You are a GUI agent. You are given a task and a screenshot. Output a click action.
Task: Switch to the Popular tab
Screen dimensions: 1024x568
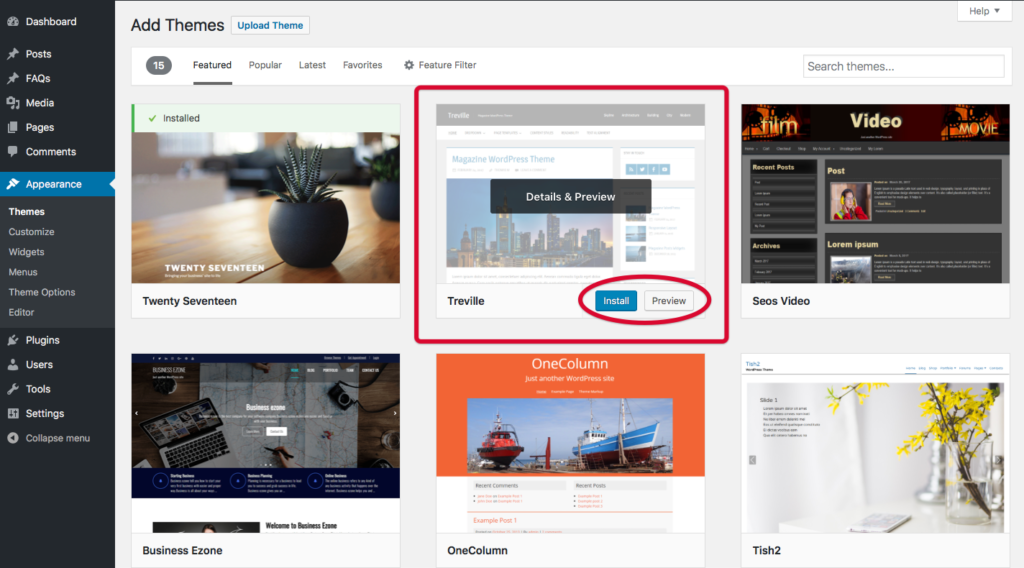point(265,65)
